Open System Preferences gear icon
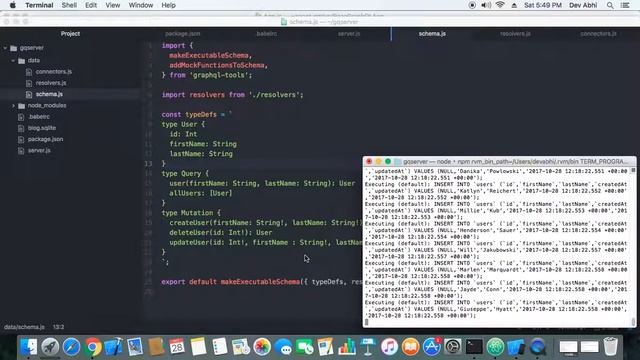The image size is (640, 360). pyautogui.click(x=453, y=347)
